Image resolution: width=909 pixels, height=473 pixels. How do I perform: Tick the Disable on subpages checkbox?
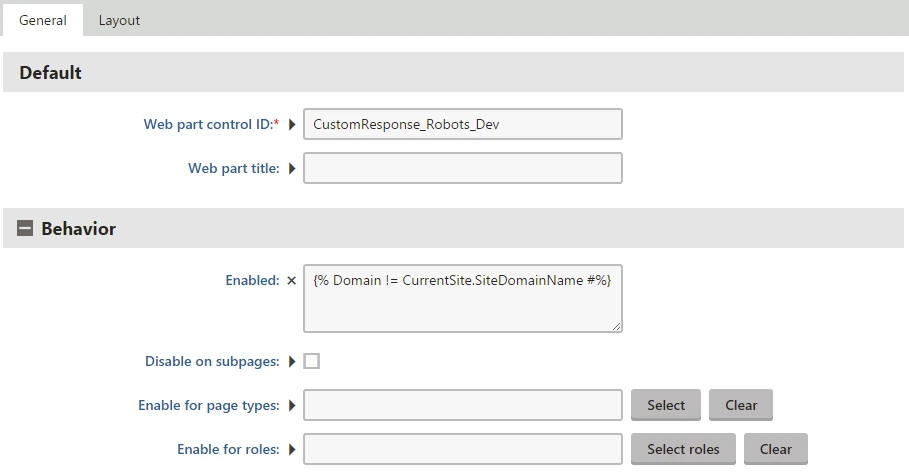click(x=312, y=361)
